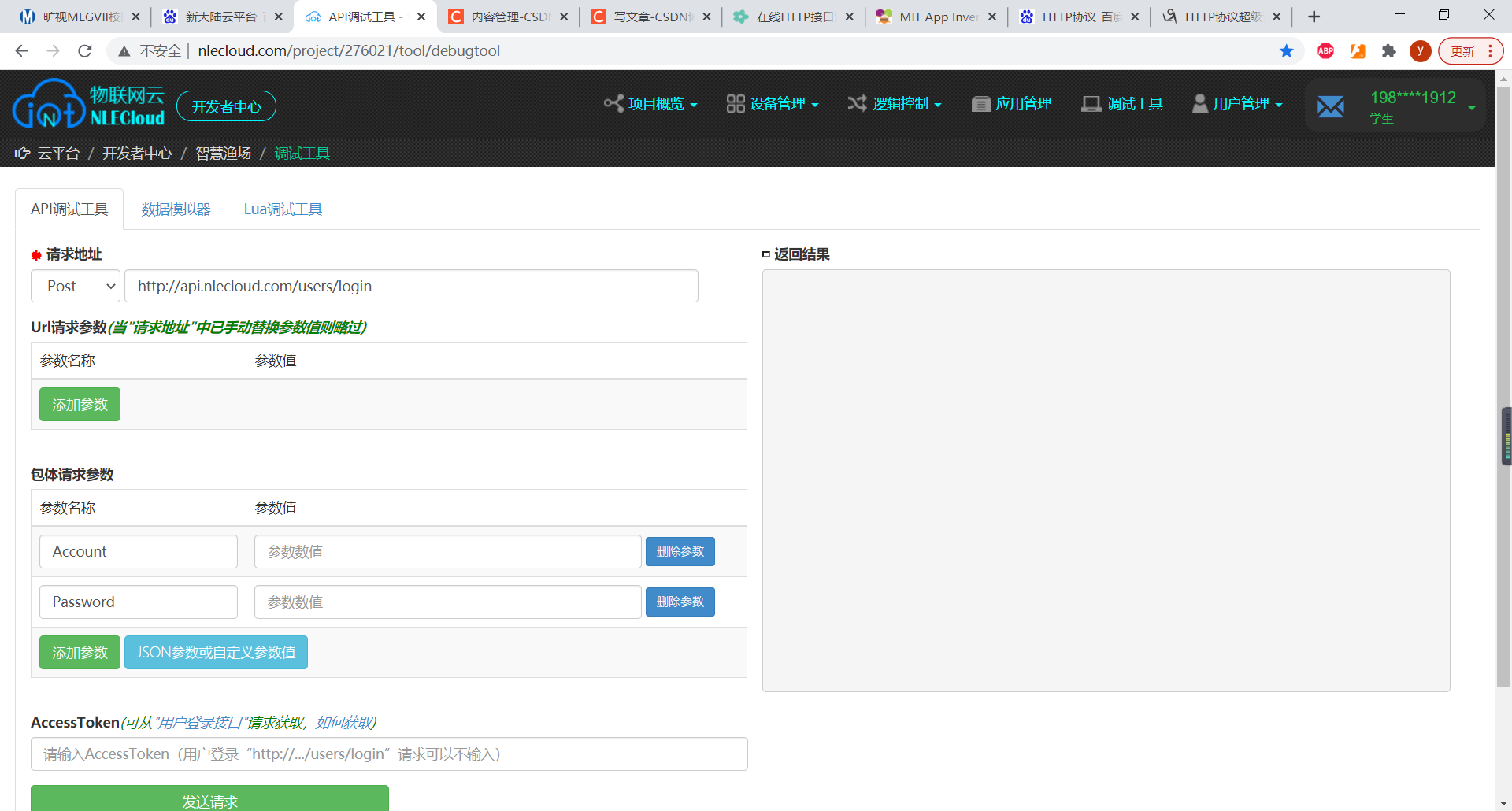Click the 更新 Chrome update button
This screenshot has width=1512, height=811.
tap(1463, 51)
